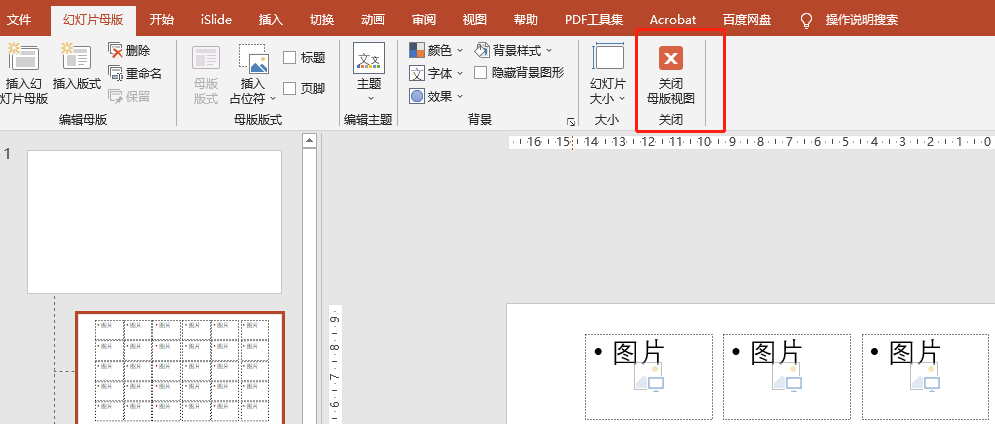995x424 pixels.
Task: Open the View (视图) tab
Action: [x=475, y=20]
